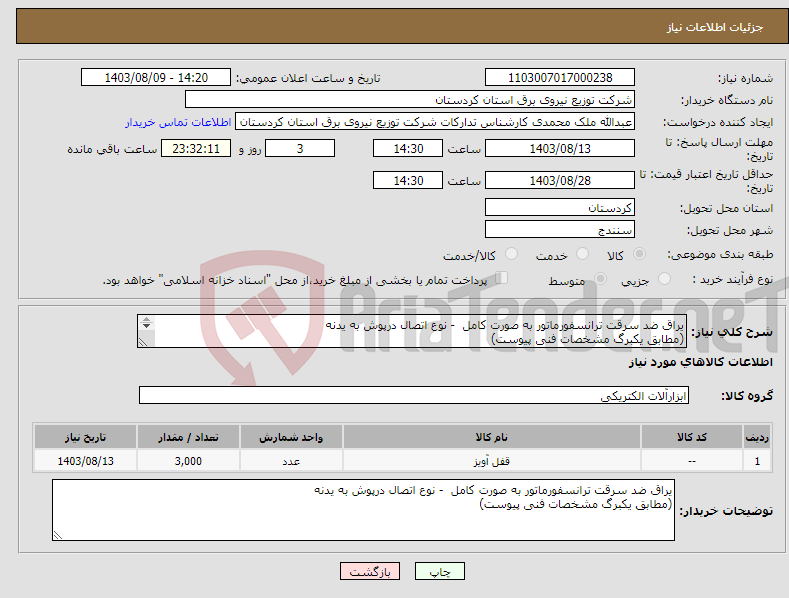The image size is (789, 598).
Task: Click the بازگشت back button
Action: [370, 571]
